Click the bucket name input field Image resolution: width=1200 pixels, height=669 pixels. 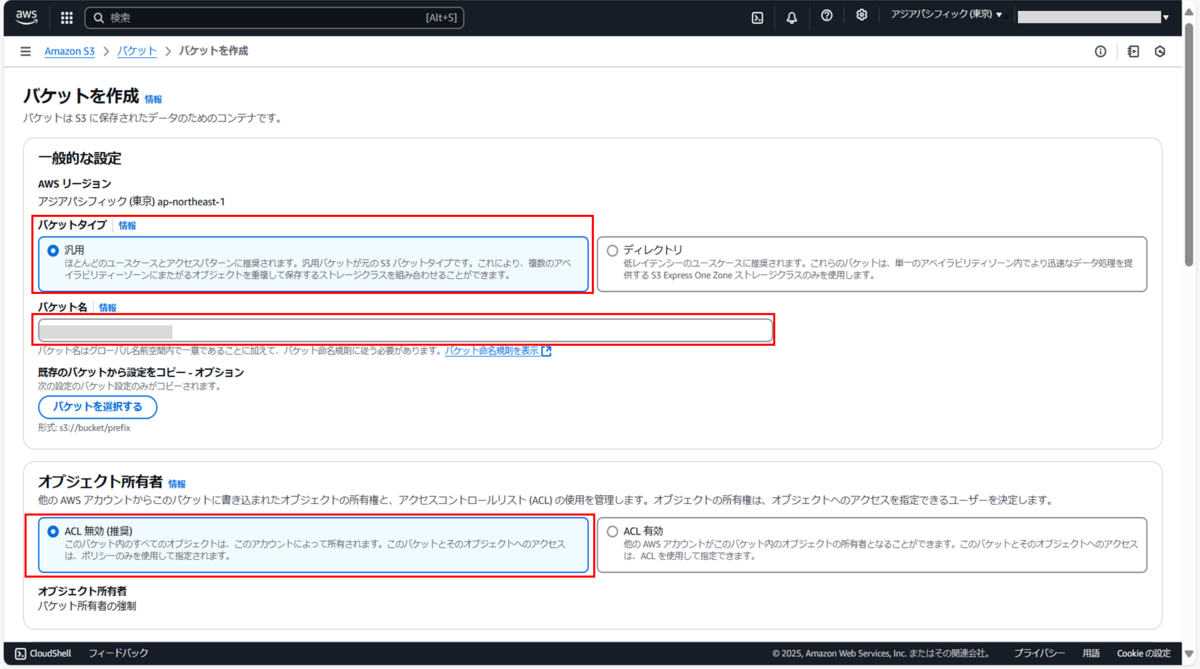[405, 330]
